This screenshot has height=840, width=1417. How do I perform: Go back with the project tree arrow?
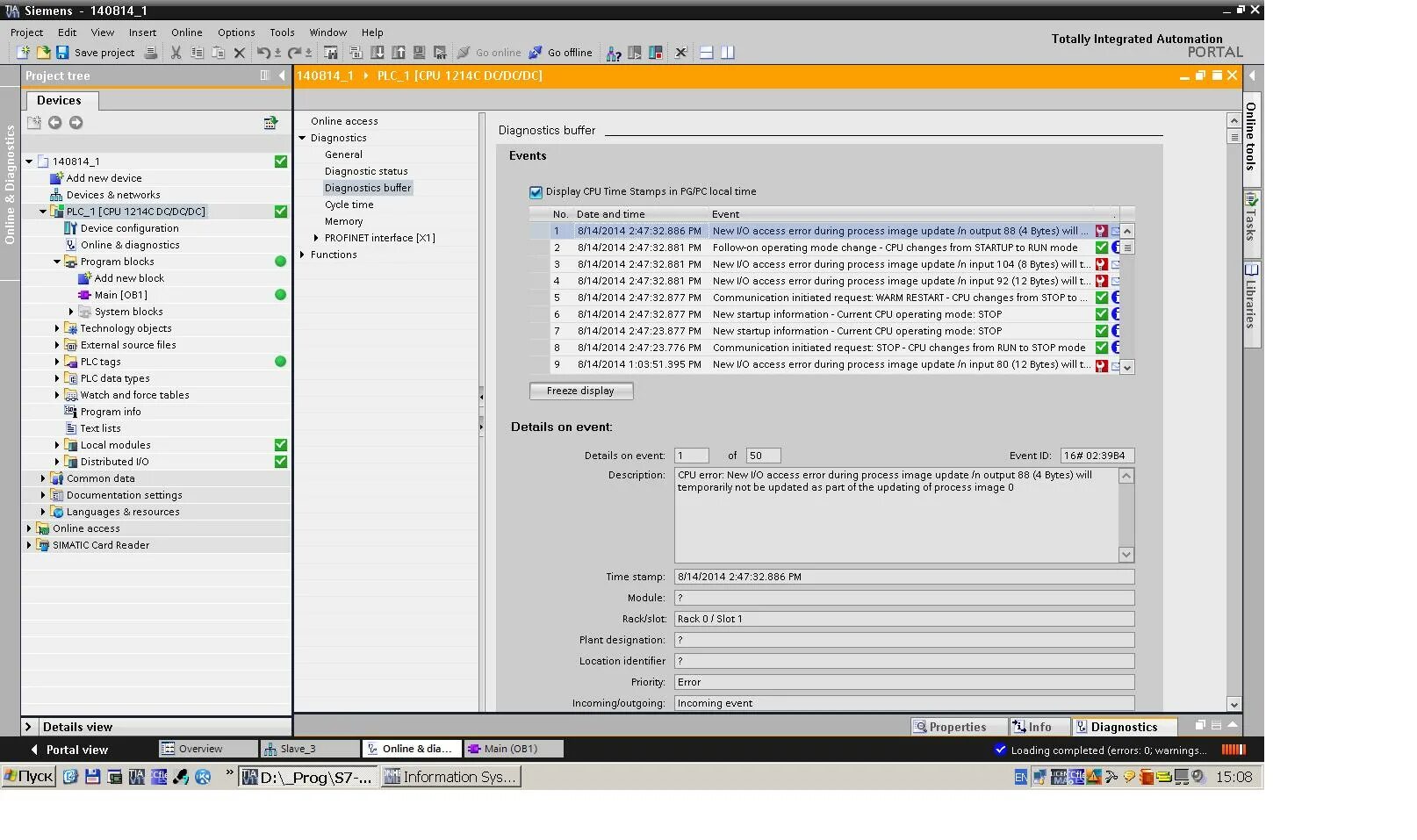pos(54,123)
